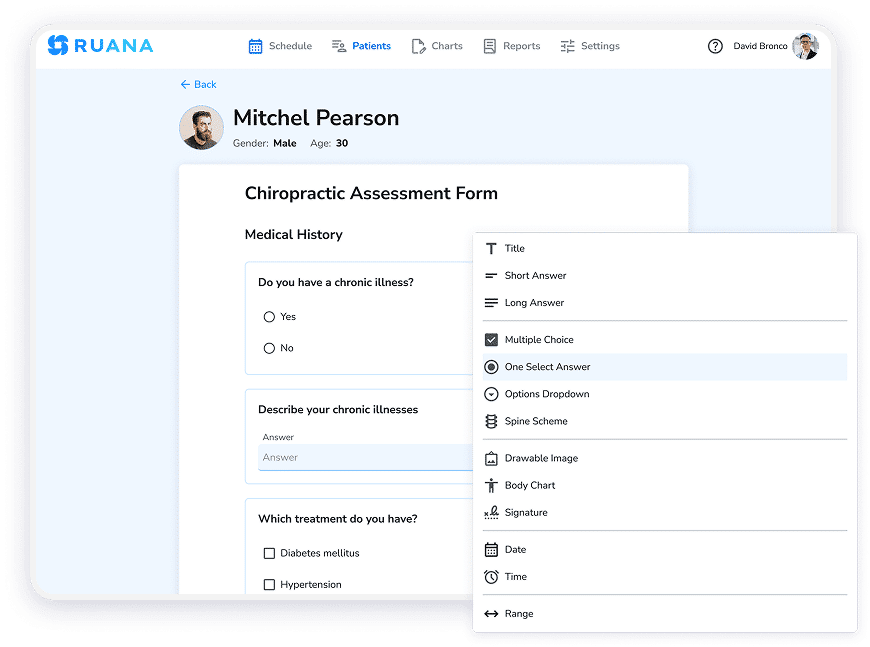
Task: Click the Multiple Choice checkbox icon
Action: 491,340
